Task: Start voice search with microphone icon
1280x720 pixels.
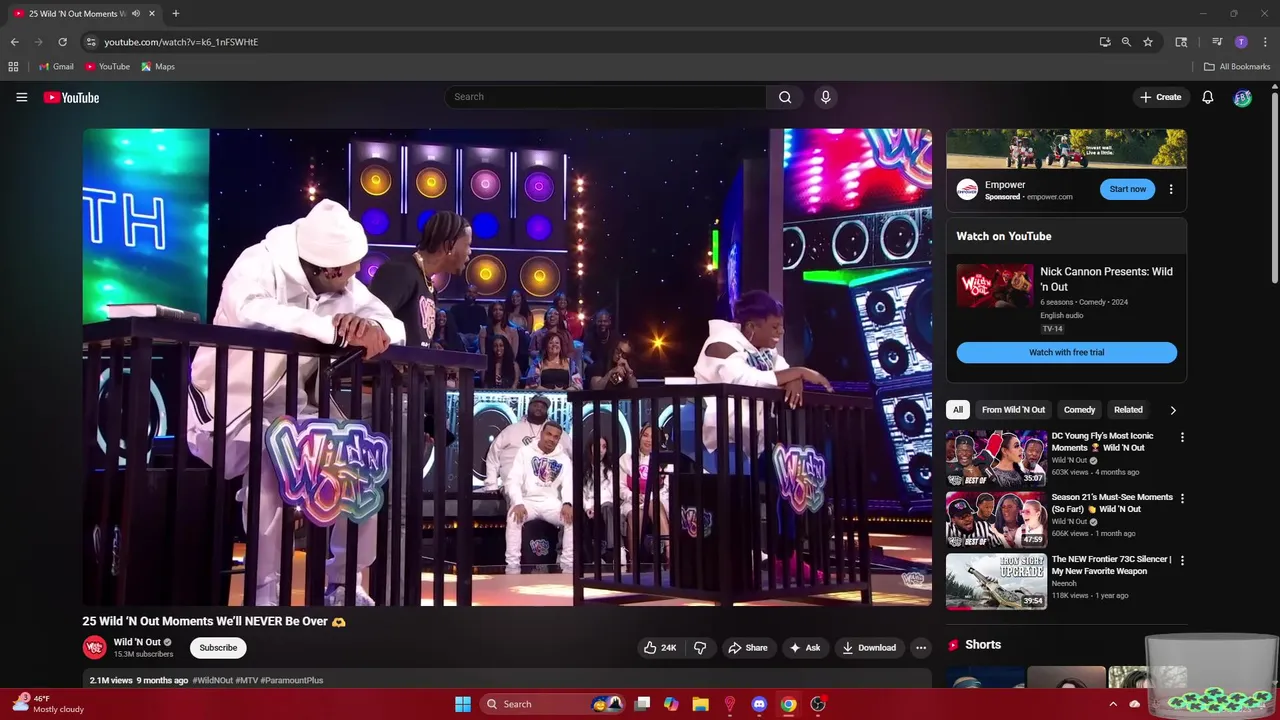Action: pos(825,97)
